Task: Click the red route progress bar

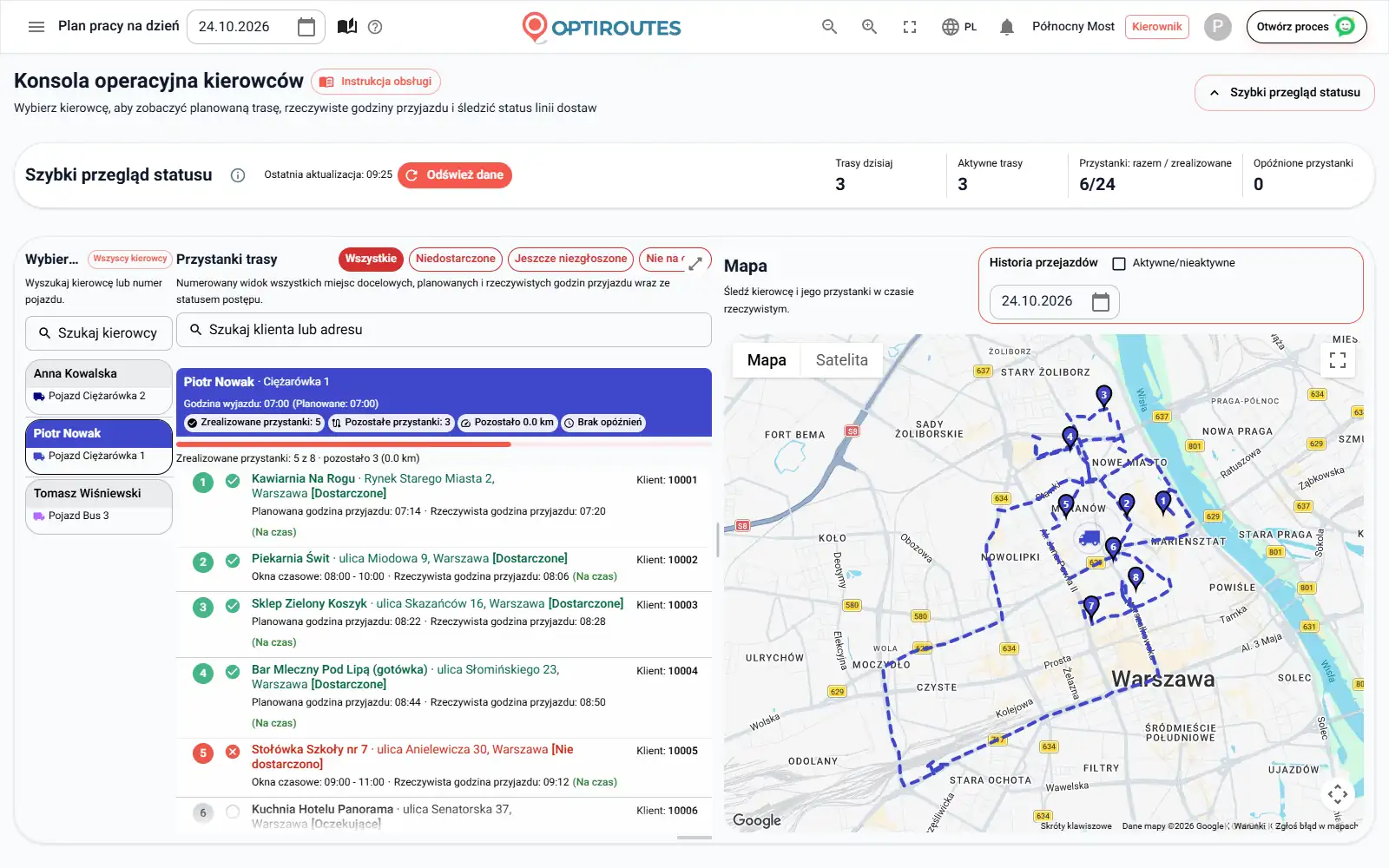Action: click(344, 444)
